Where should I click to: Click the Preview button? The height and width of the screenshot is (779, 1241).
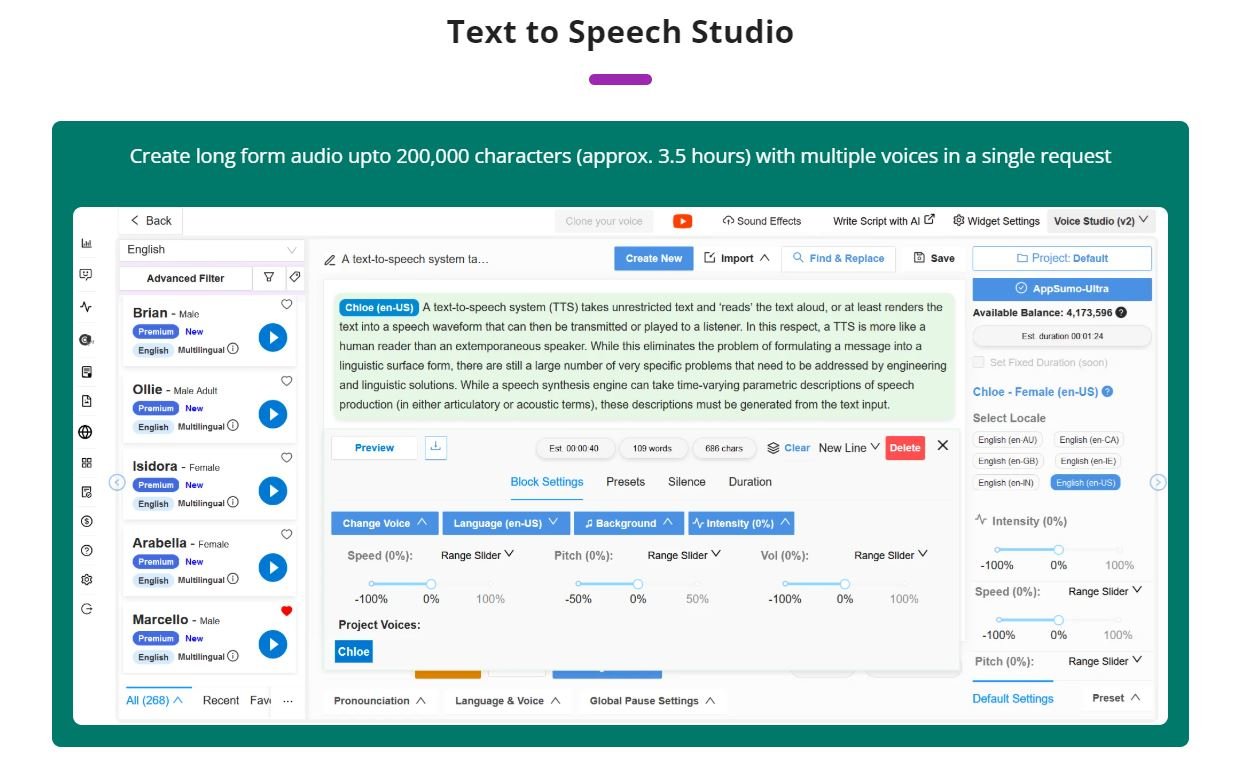pos(375,448)
